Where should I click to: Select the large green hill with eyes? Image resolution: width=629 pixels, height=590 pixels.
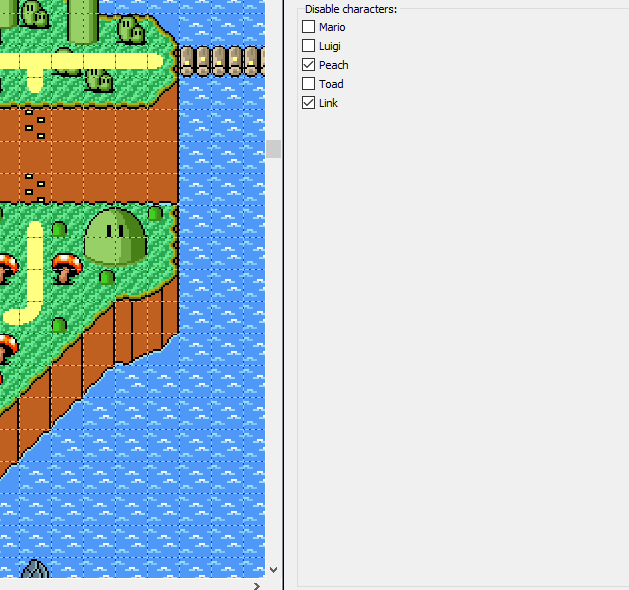pos(116,237)
